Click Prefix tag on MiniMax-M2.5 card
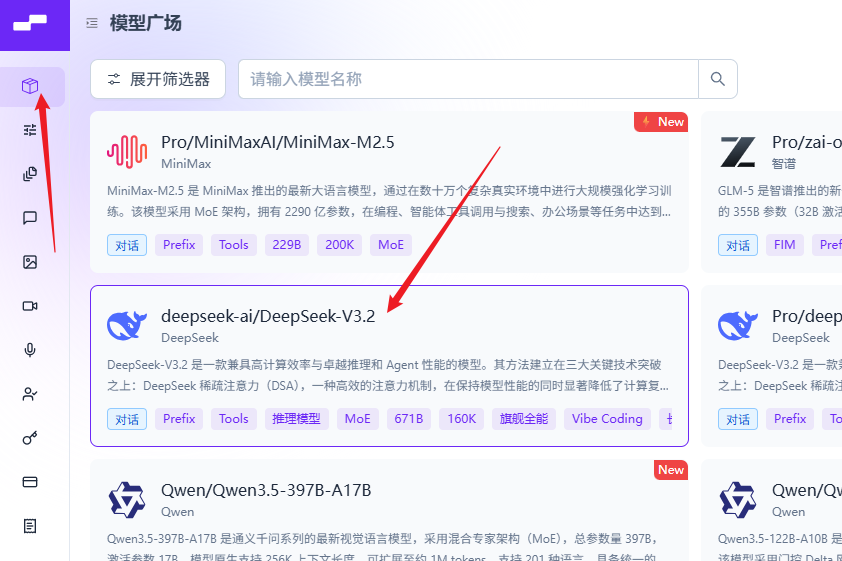This screenshot has width=842, height=561. point(179,245)
